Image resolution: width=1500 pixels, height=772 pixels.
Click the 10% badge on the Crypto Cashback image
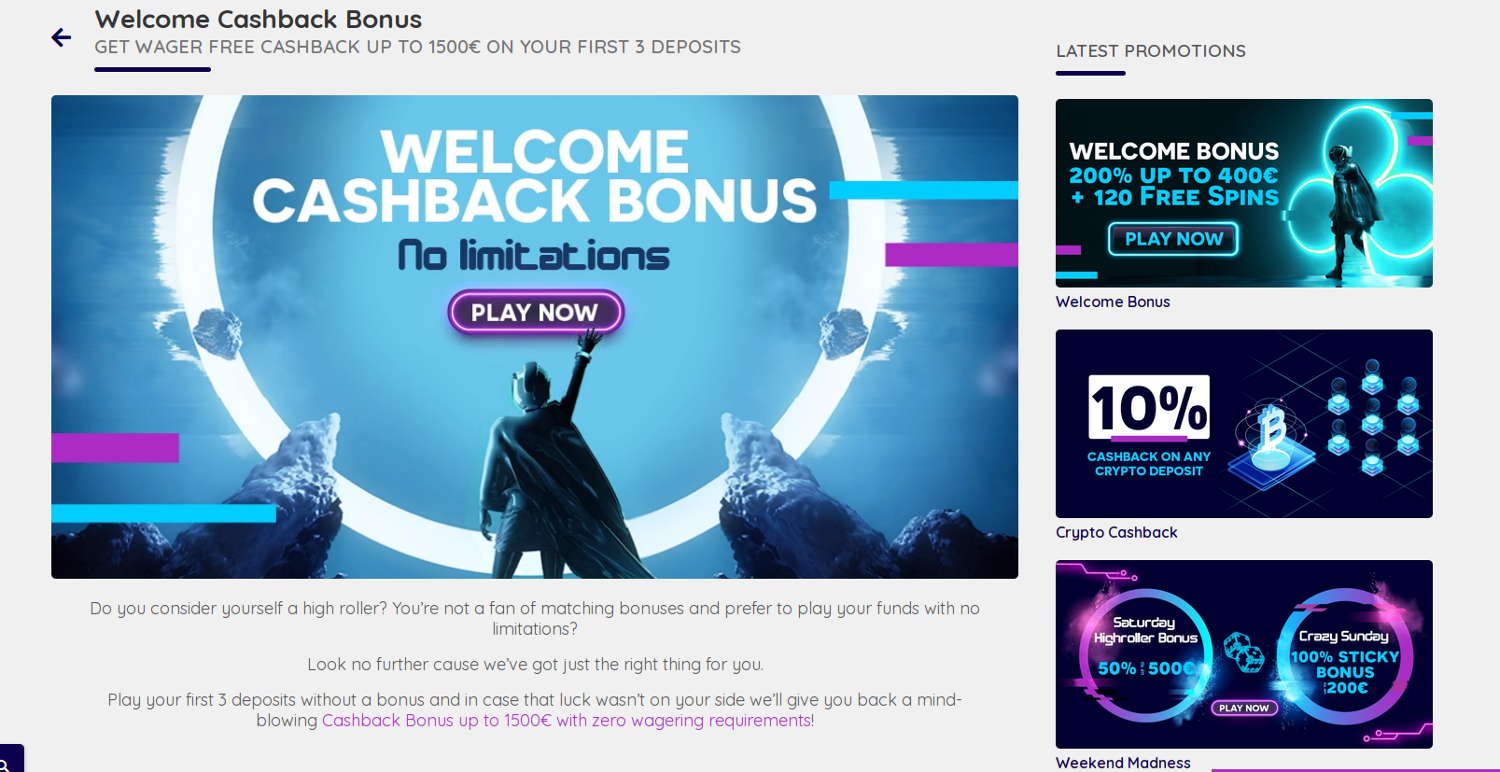1149,407
